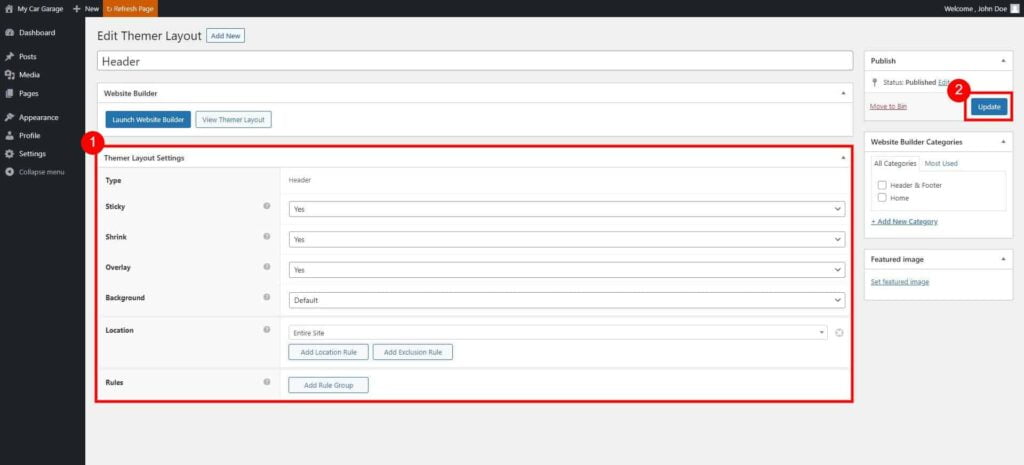Click the Set featured image link

click(899, 282)
